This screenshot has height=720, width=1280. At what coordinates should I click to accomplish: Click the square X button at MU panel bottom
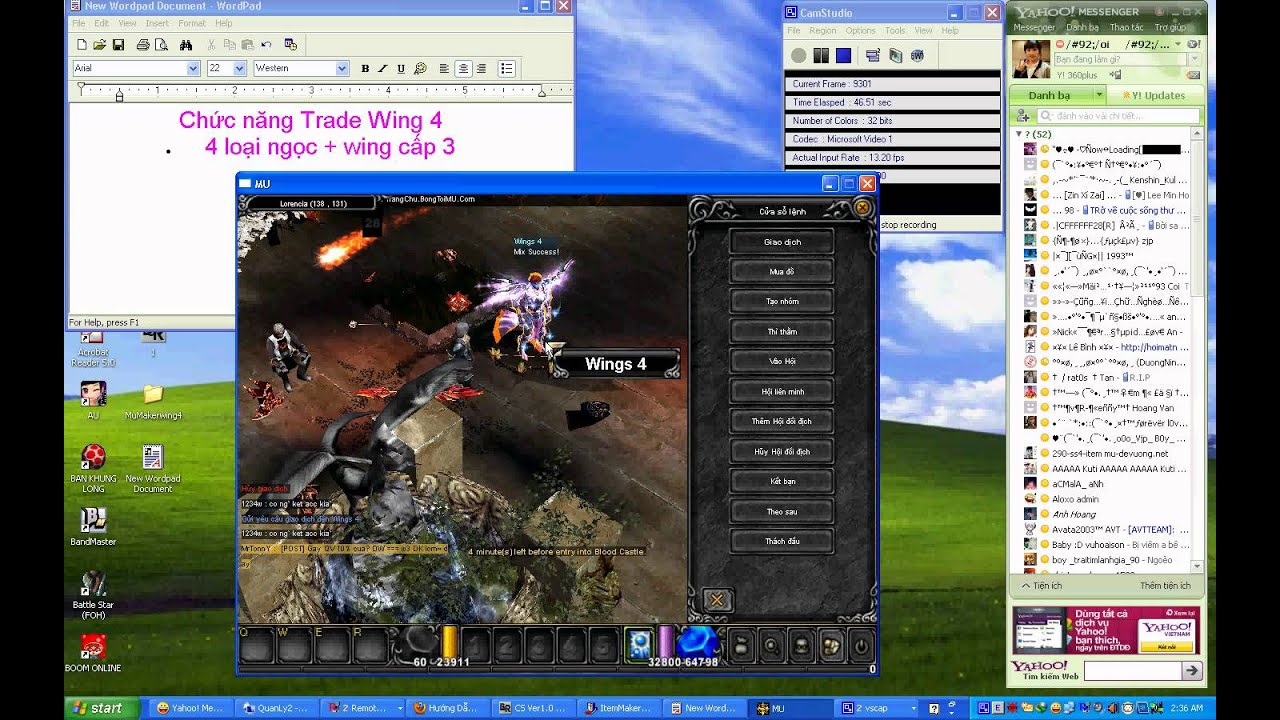716,600
